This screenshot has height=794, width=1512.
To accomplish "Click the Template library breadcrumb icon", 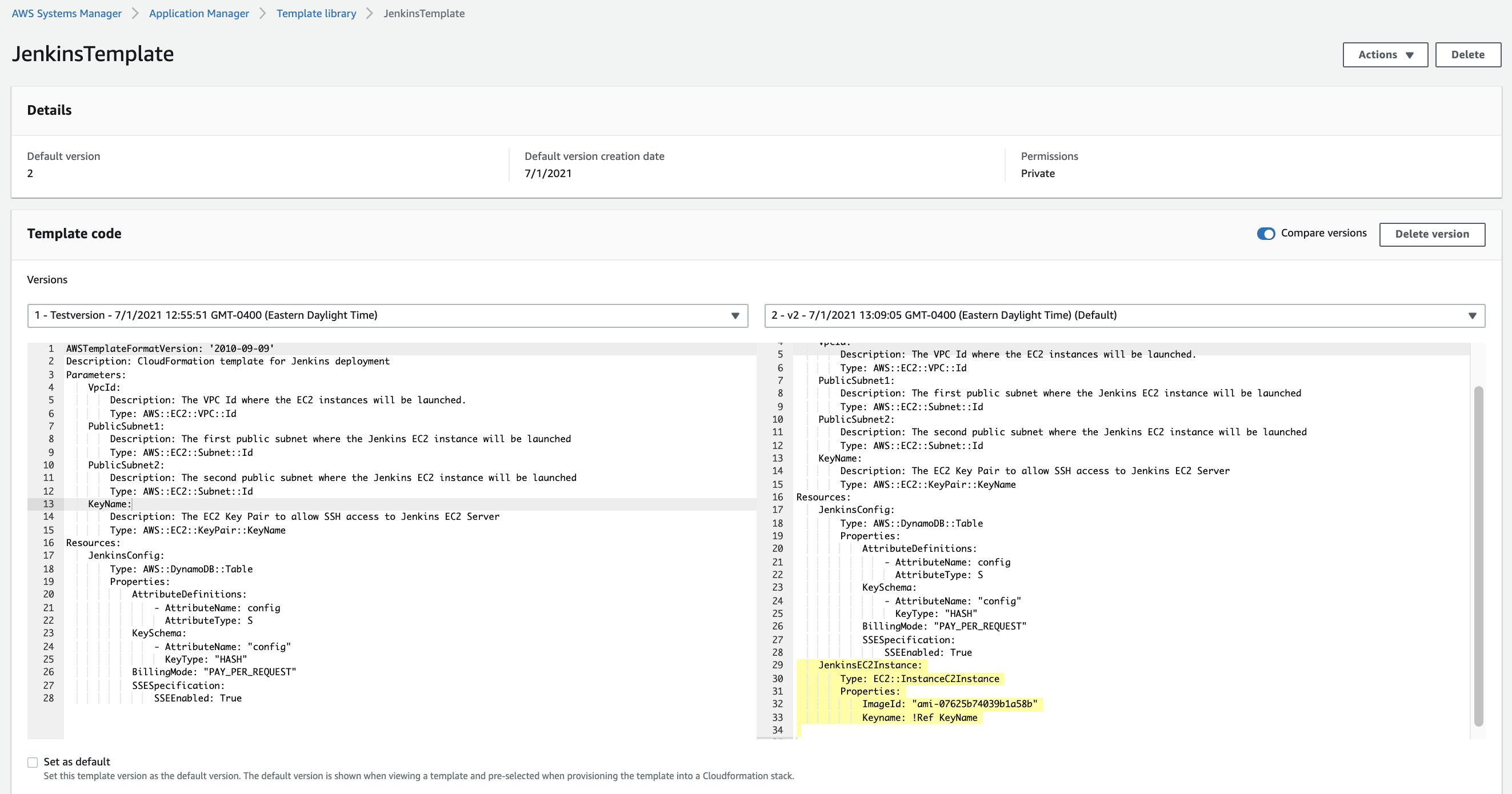I will click(316, 13).
